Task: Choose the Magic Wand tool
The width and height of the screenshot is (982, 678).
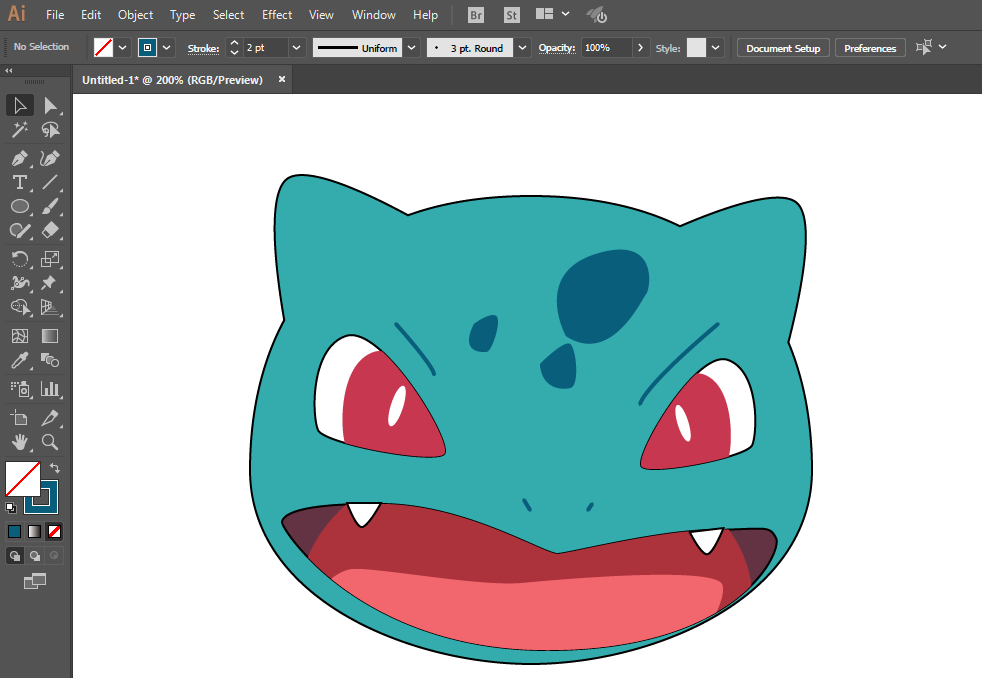Action: (19, 130)
